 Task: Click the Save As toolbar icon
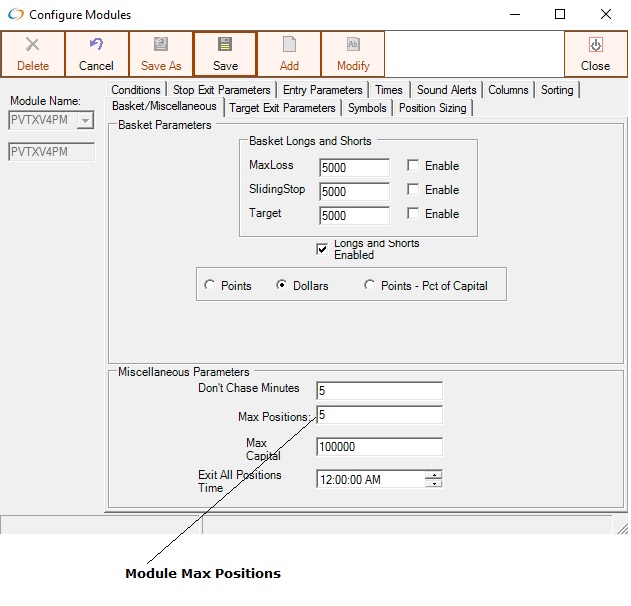[161, 45]
